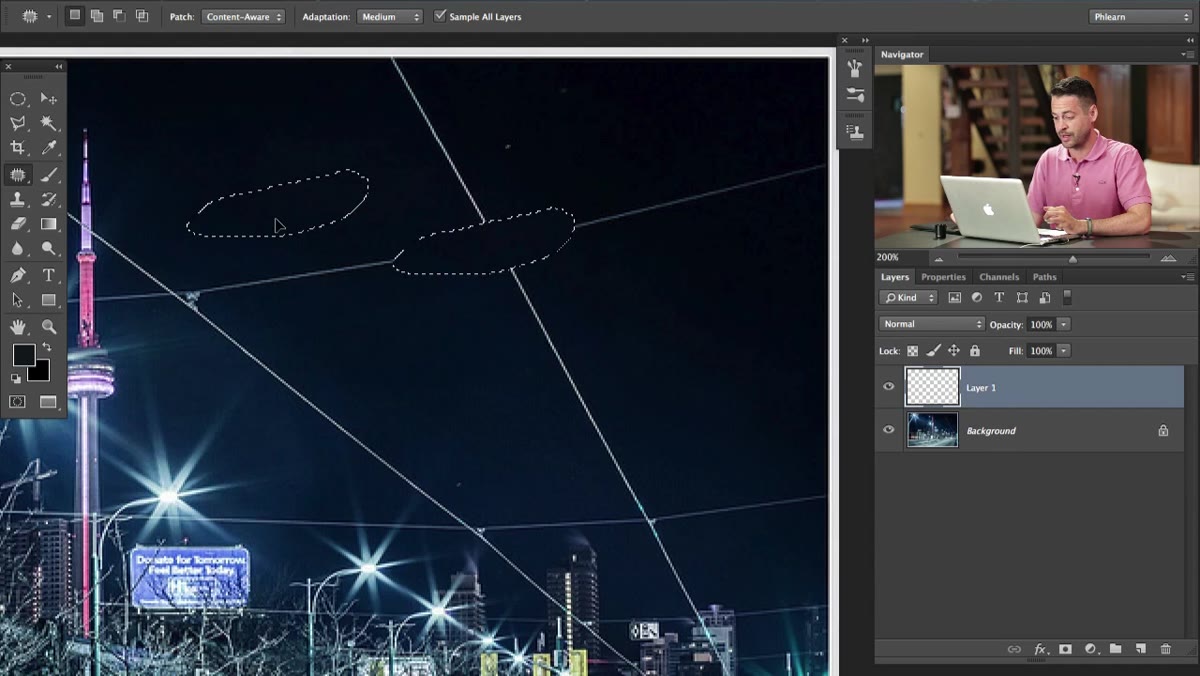Select the History Brush tool
This screenshot has height=676, width=1200.
pyautogui.click(x=48, y=199)
